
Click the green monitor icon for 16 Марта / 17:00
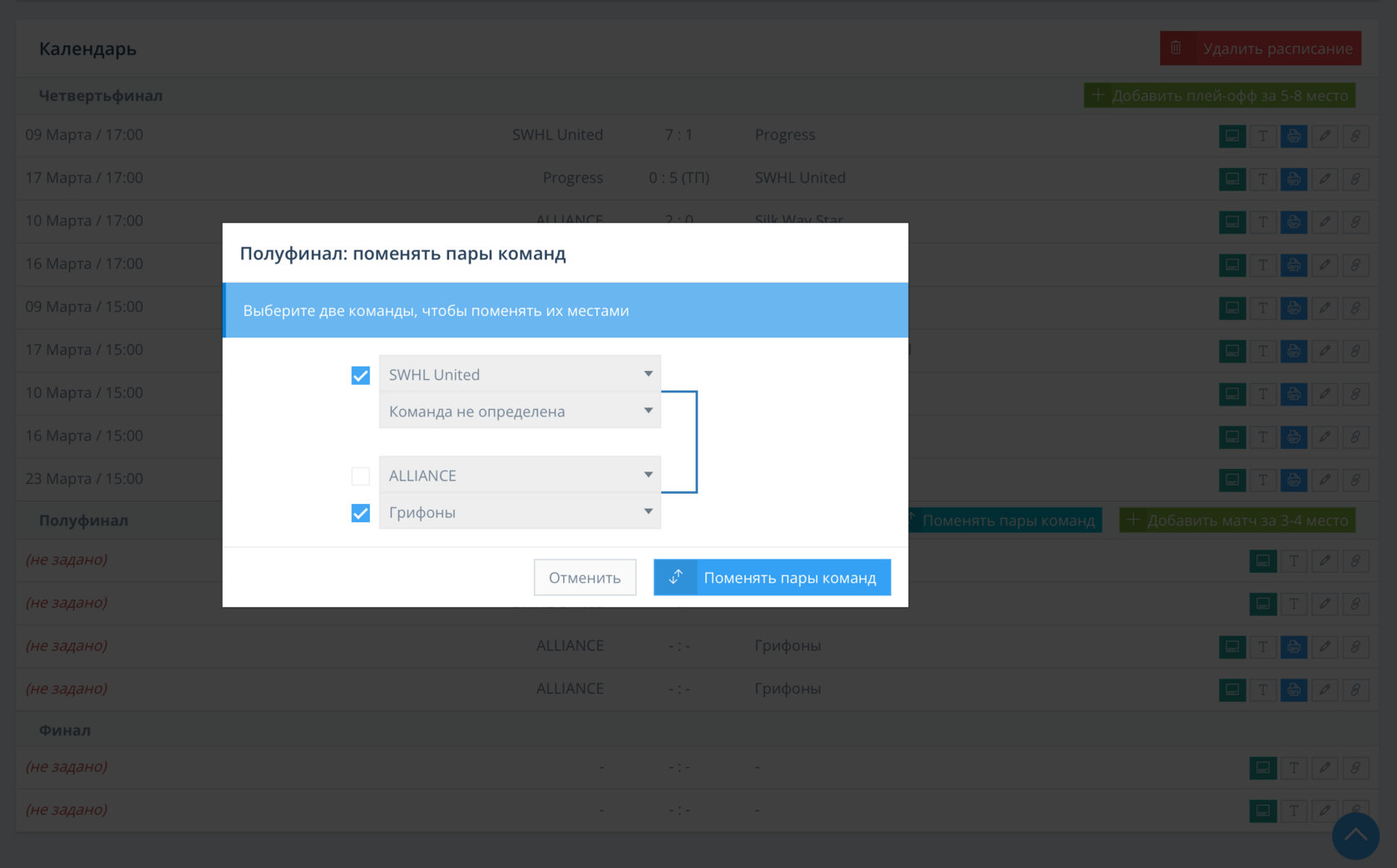point(1232,265)
